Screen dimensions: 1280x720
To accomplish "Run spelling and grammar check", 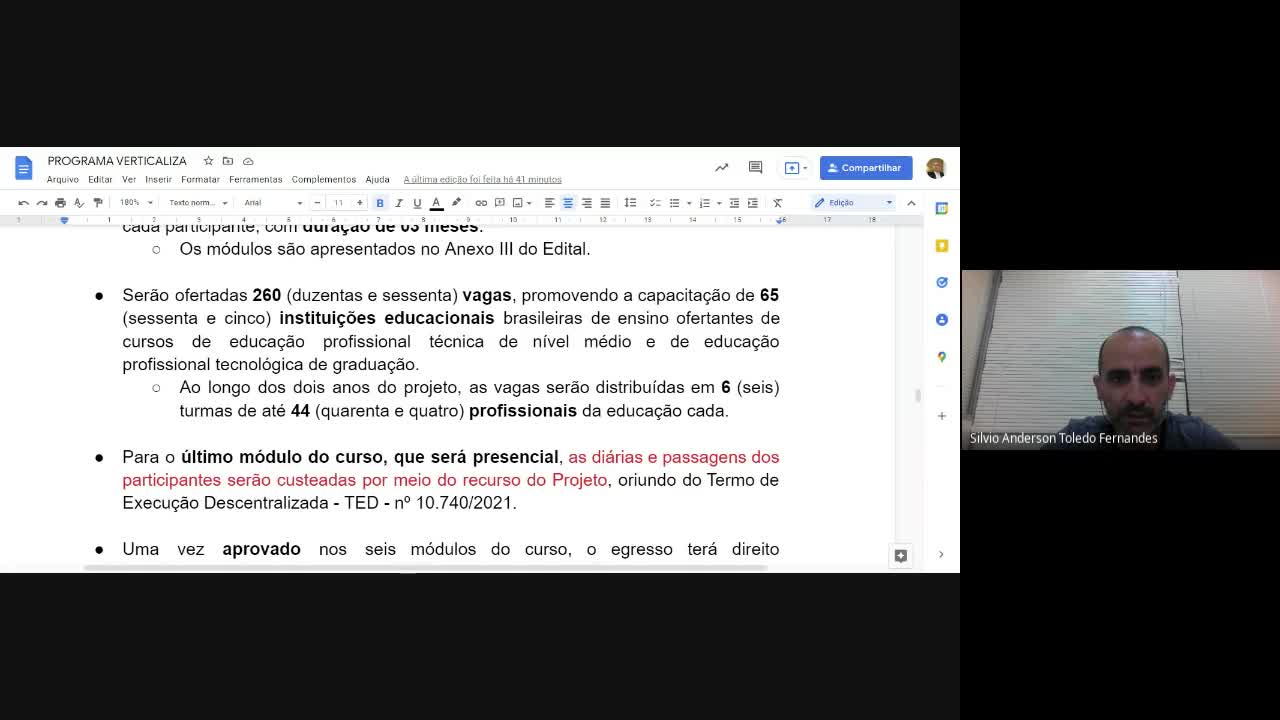I will (x=79, y=203).
